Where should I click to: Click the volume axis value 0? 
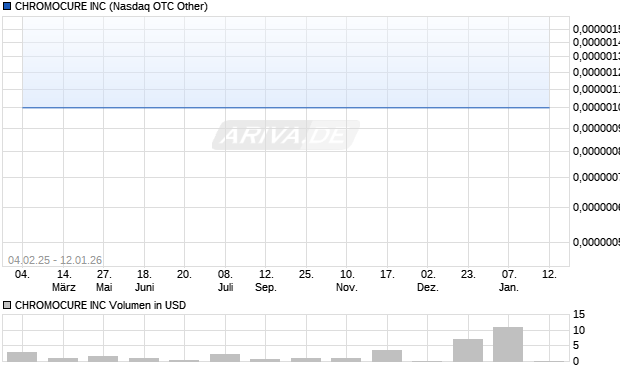[x=576, y=361]
